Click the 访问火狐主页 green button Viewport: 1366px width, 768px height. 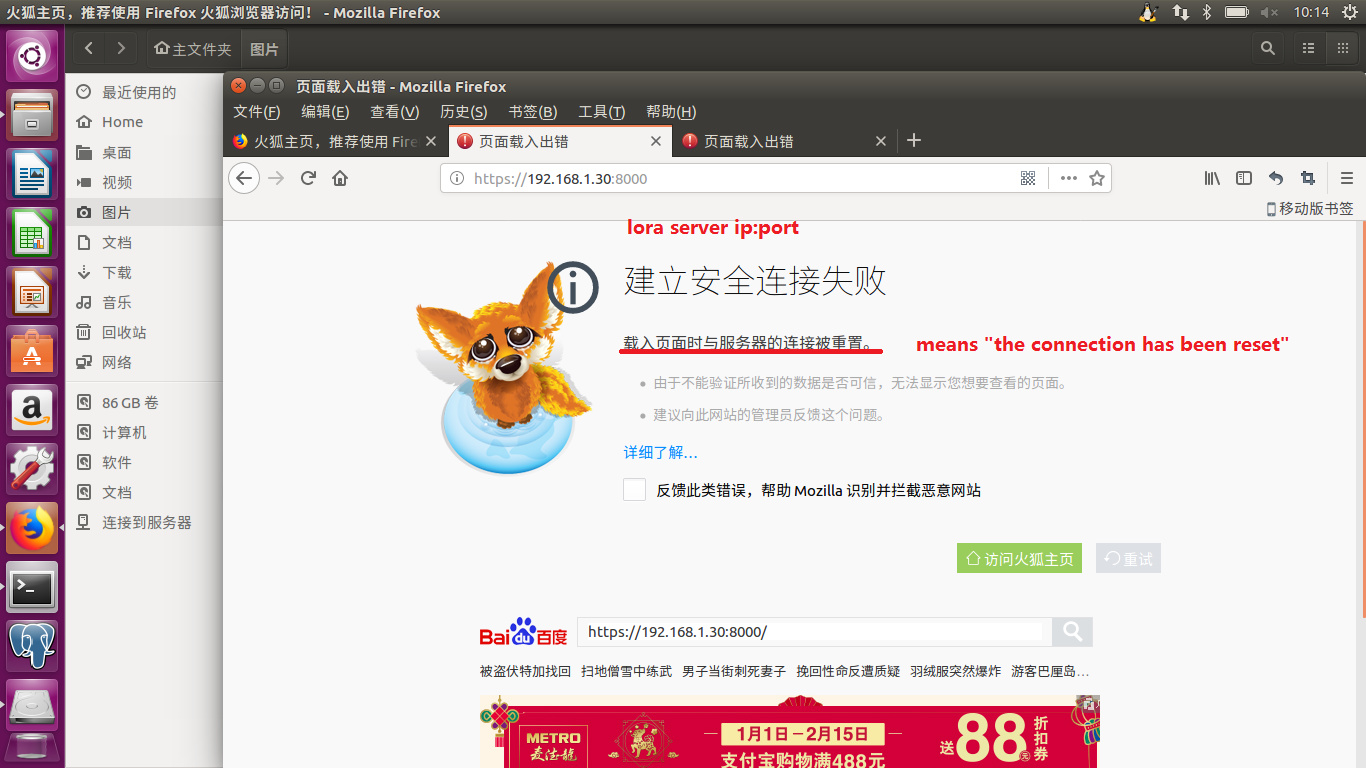[1020, 558]
